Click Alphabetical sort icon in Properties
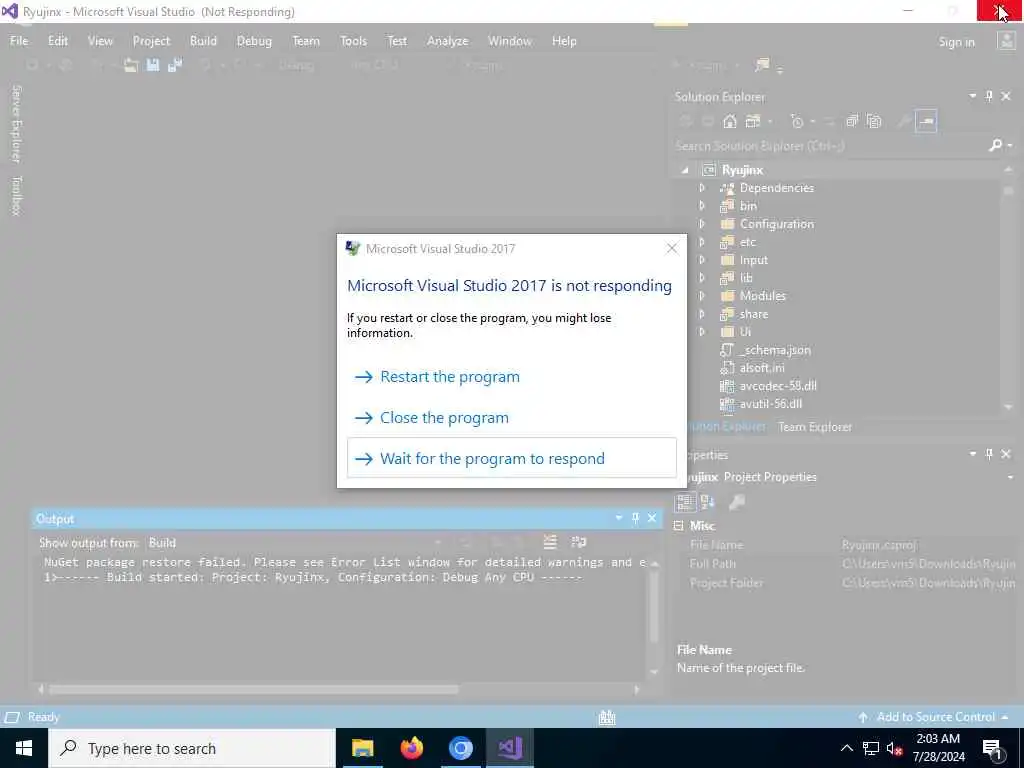The image size is (1024, 768). coord(708,502)
